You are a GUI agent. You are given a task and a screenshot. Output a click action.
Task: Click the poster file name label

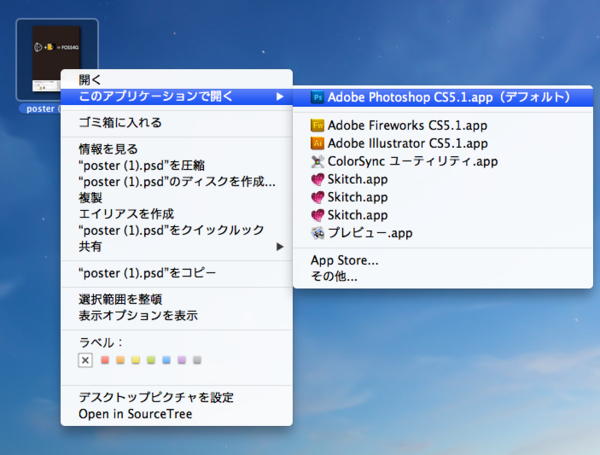click(x=40, y=109)
